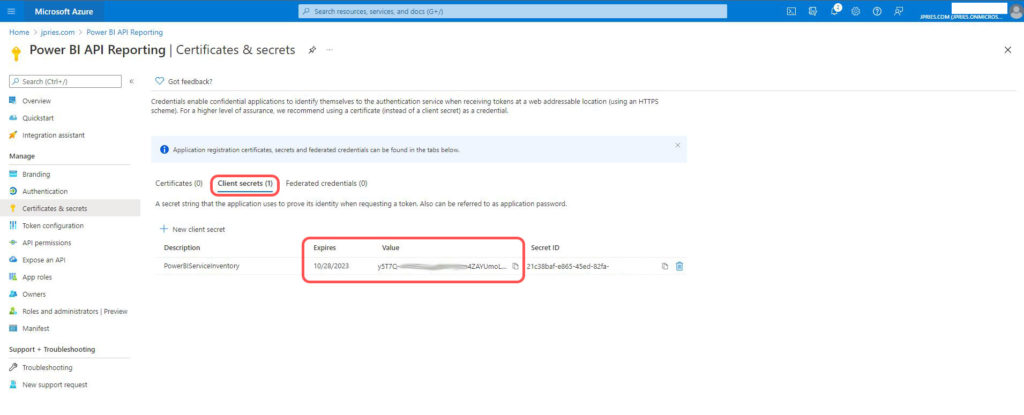Open directory and subscription filter icon
Screen dimensions: 1024x415
(x=812, y=11)
